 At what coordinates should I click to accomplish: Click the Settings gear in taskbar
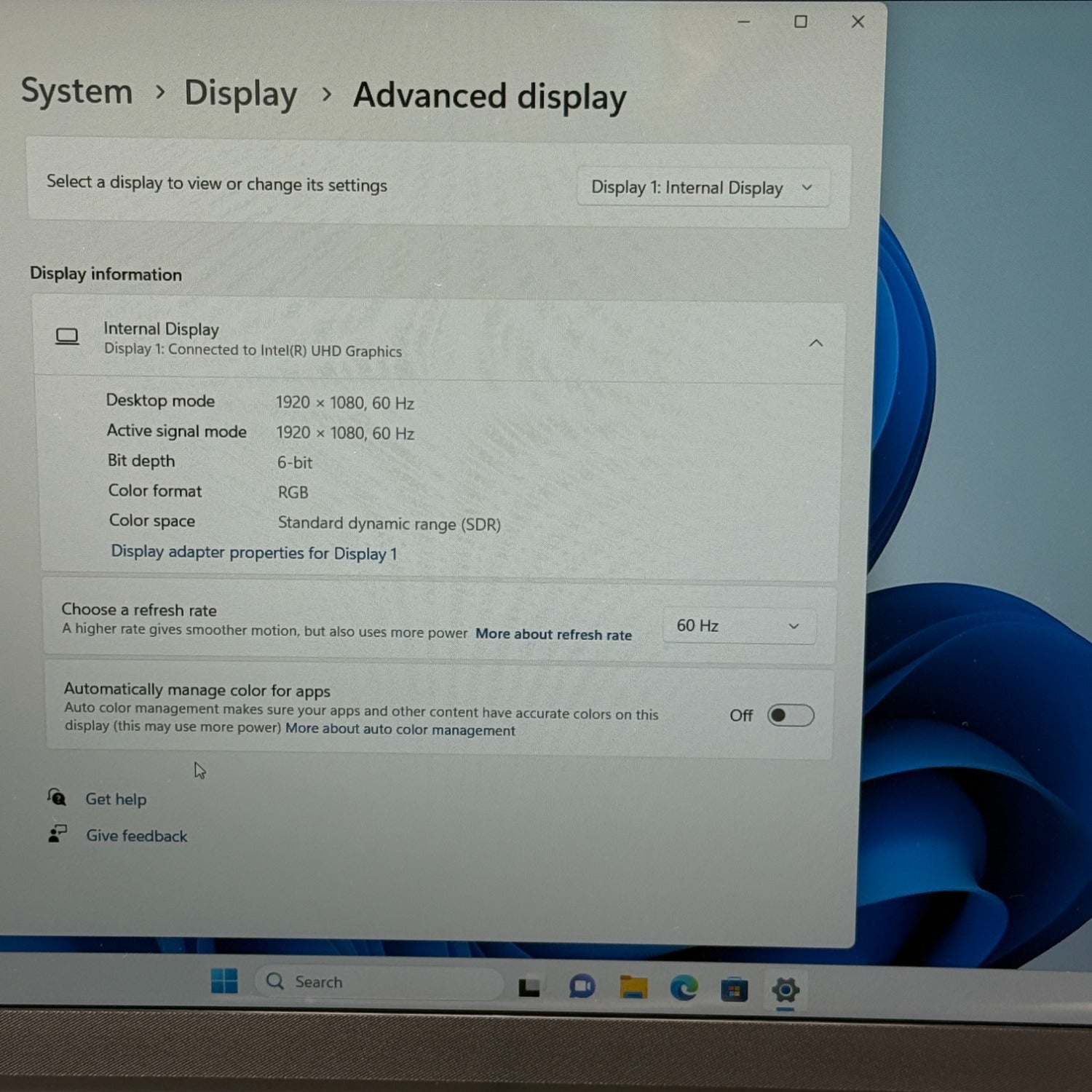pos(786,990)
